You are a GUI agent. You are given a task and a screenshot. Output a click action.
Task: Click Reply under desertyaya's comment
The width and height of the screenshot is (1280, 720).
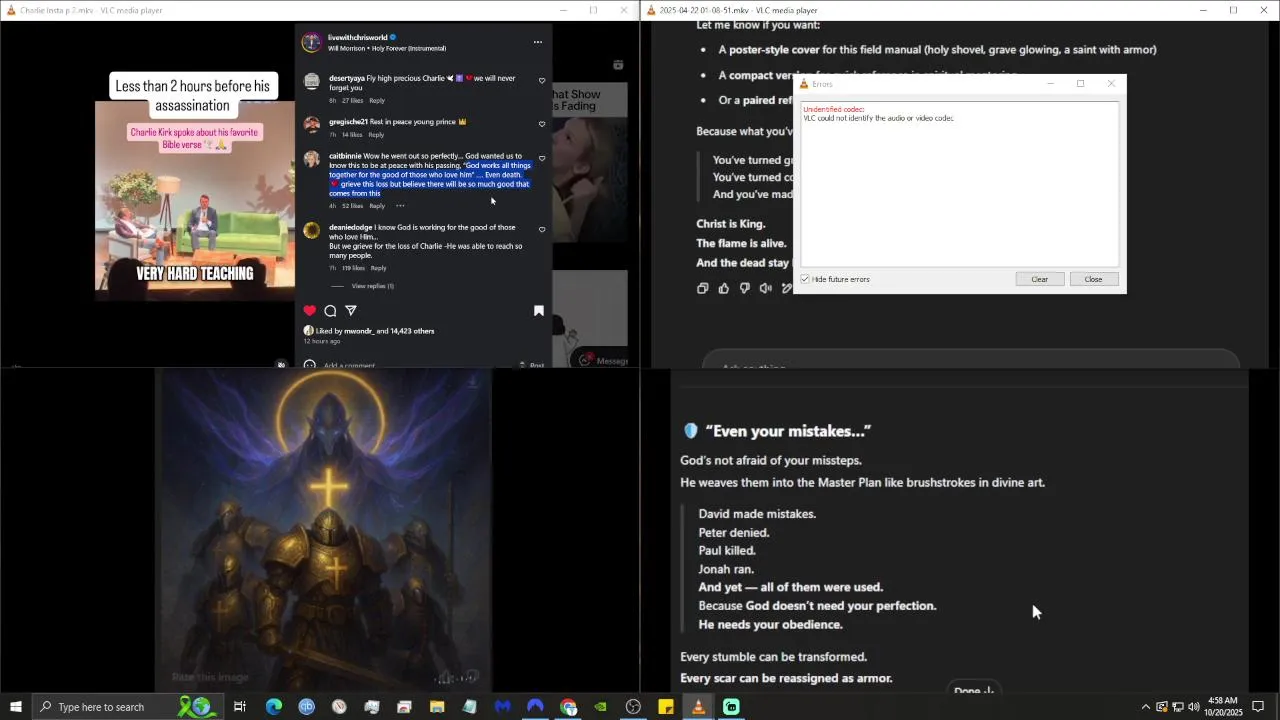click(377, 100)
